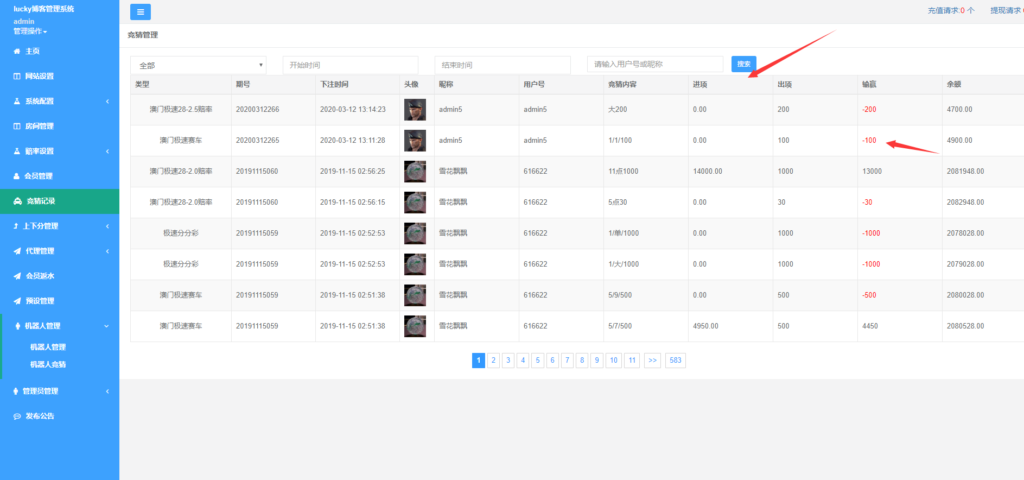This screenshot has height=480, width=1024.
Task: Click the 网站设置 sidebar icon
Action: point(16,76)
